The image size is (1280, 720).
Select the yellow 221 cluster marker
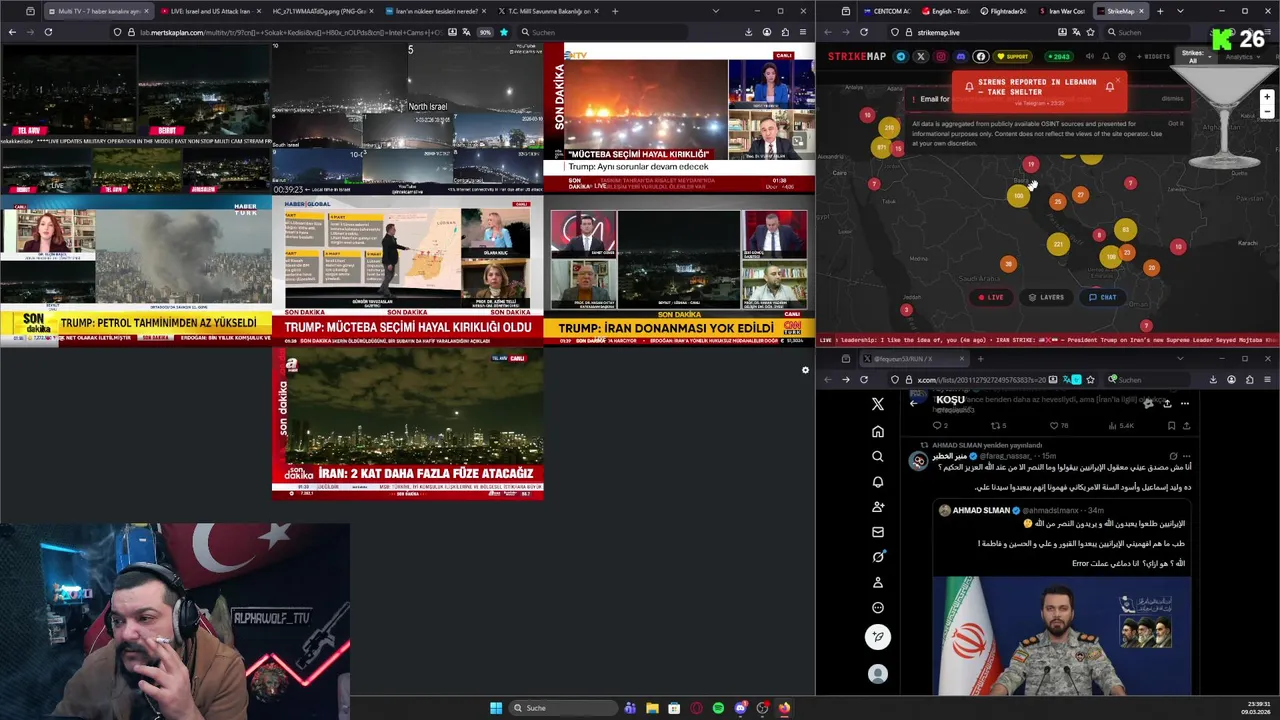click(1059, 244)
